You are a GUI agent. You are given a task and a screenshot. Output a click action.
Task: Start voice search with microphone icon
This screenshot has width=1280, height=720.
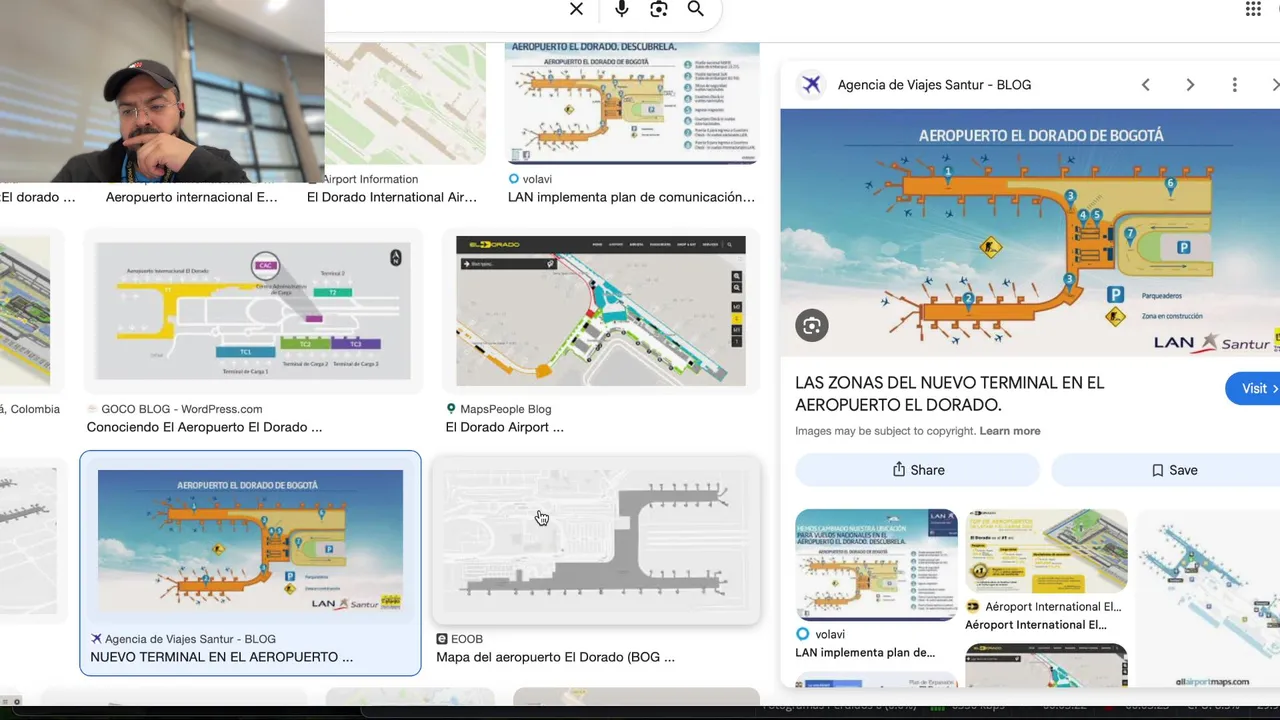coord(622,9)
